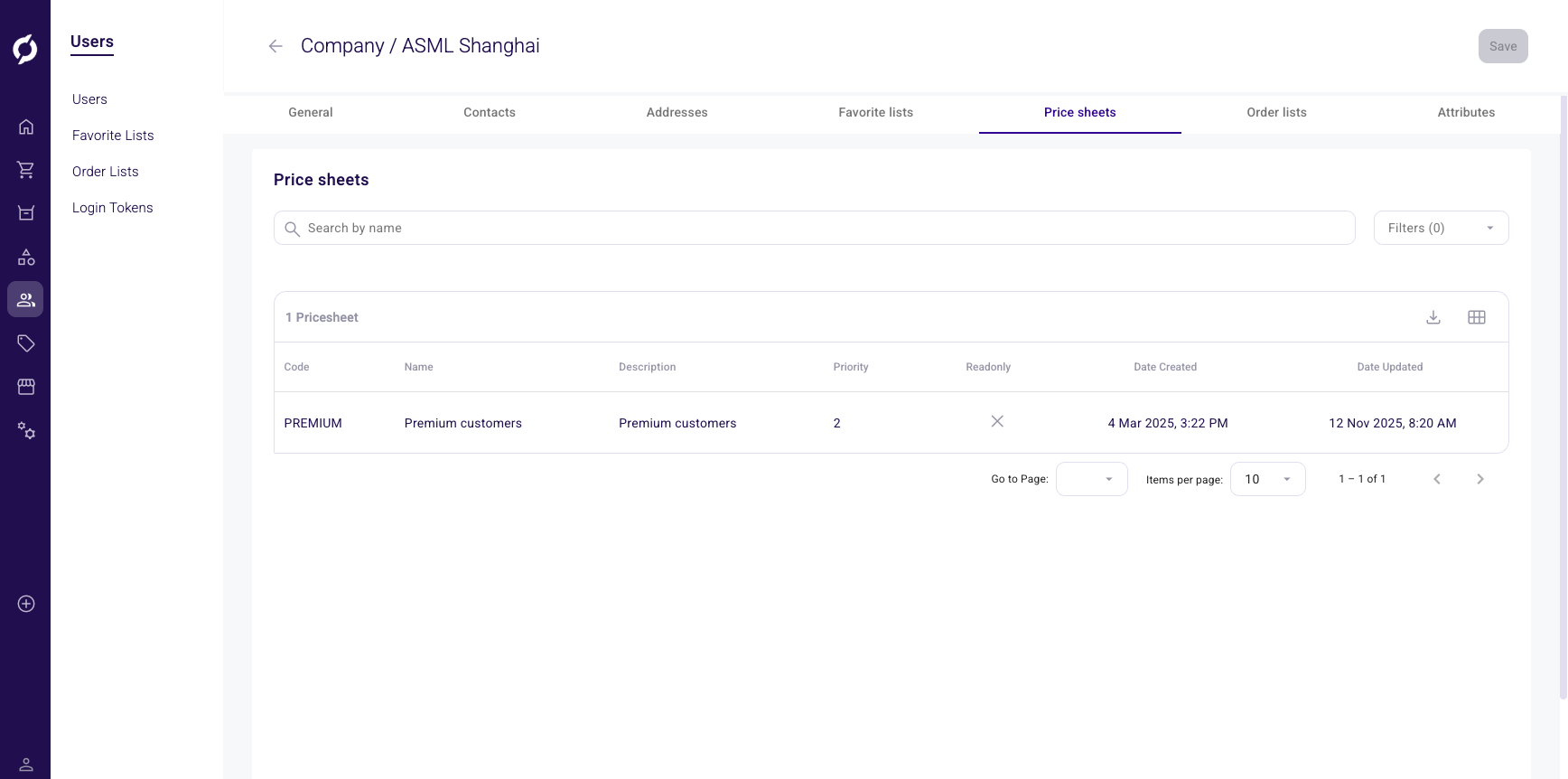Click the price tag icon in sidebar
Image resolution: width=1568 pixels, height=779 pixels.
pos(26,343)
